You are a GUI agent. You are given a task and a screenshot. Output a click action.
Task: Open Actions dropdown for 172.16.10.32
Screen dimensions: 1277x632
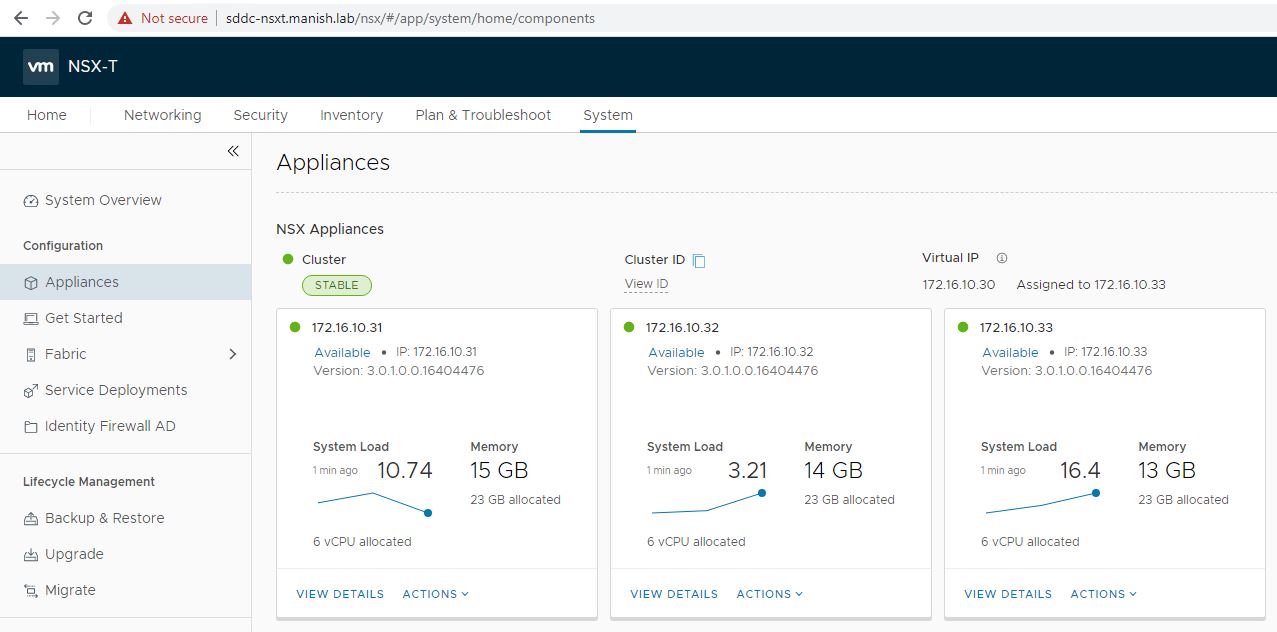click(769, 594)
